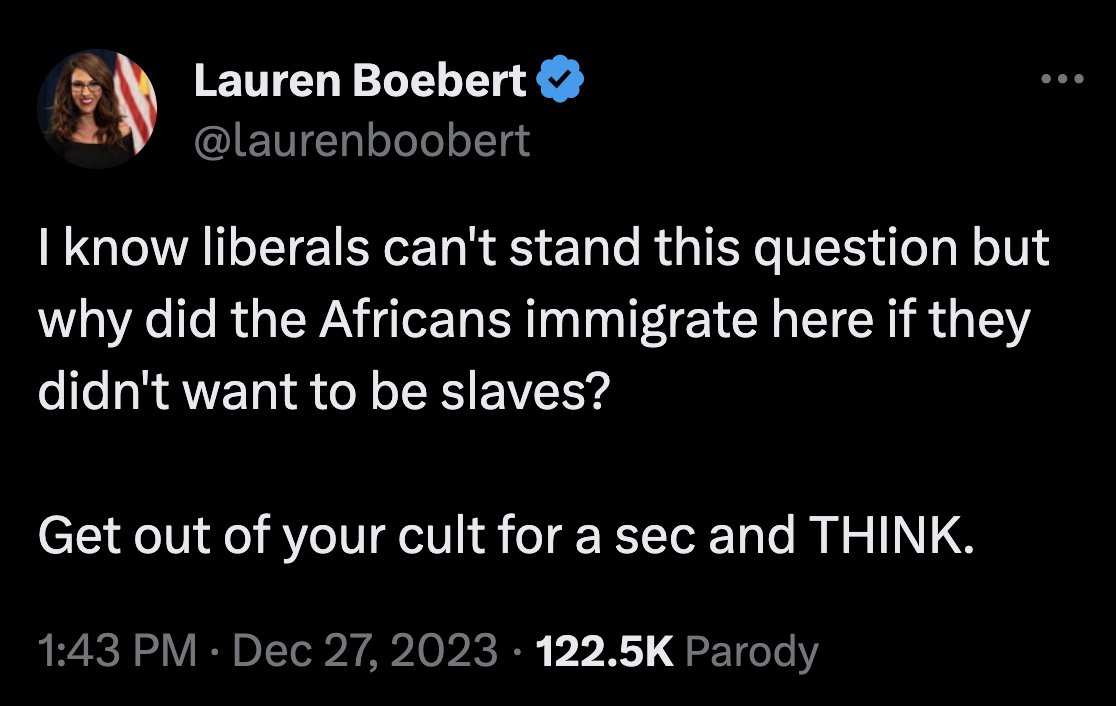The image size is (1116, 706).
Task: Click the "1:43 PM" timestamp
Action: (x=117, y=652)
